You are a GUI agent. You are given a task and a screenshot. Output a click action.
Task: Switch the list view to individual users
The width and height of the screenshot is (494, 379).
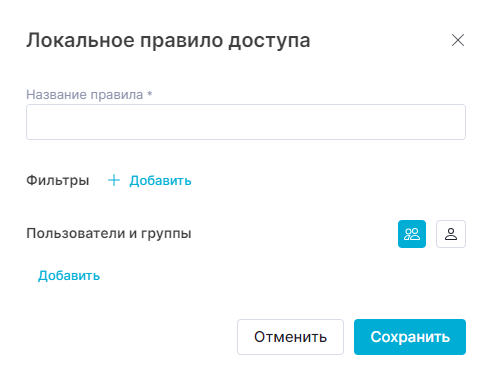451,234
